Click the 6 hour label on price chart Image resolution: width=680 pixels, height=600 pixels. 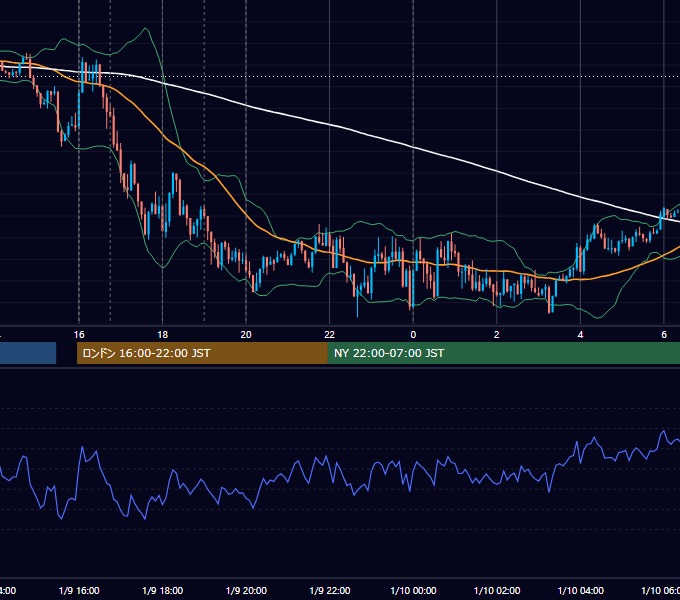[x=664, y=334]
